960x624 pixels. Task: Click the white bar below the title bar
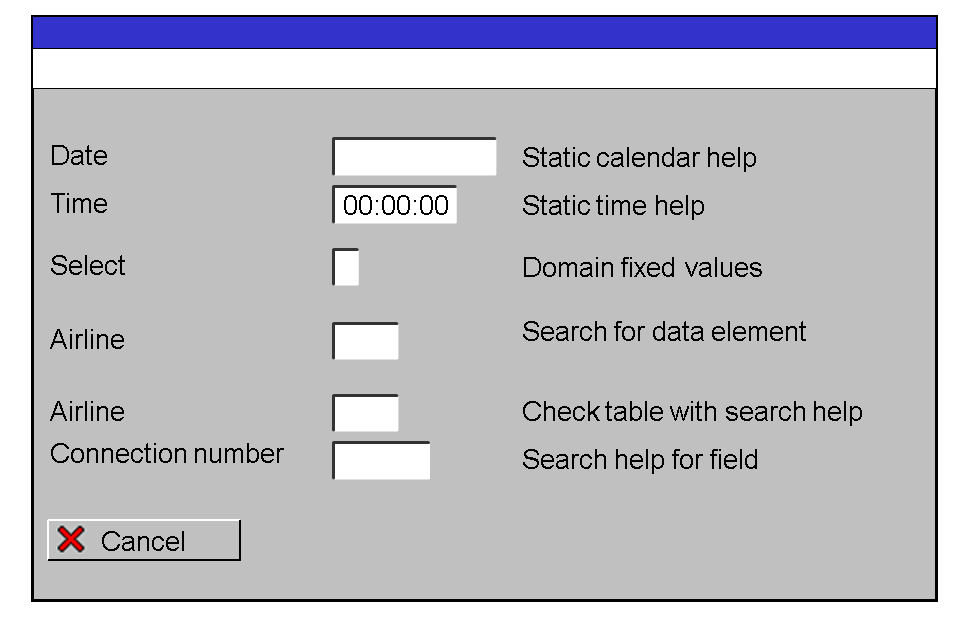point(485,68)
